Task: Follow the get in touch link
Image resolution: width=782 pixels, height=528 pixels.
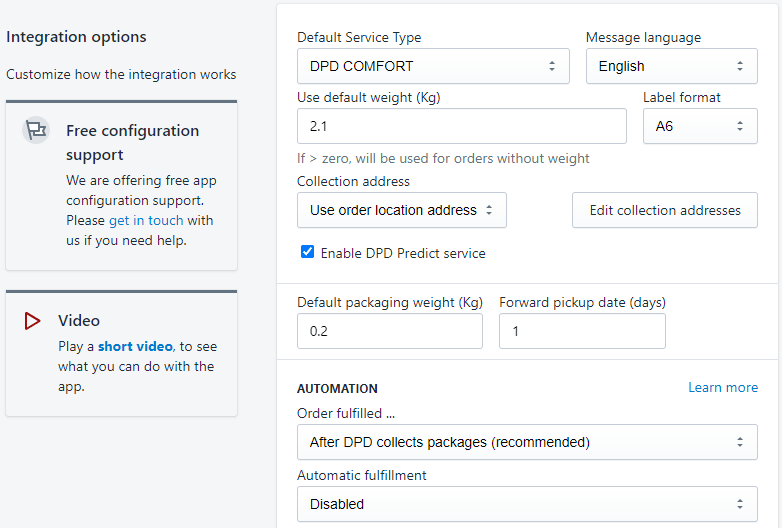Action: (146, 220)
